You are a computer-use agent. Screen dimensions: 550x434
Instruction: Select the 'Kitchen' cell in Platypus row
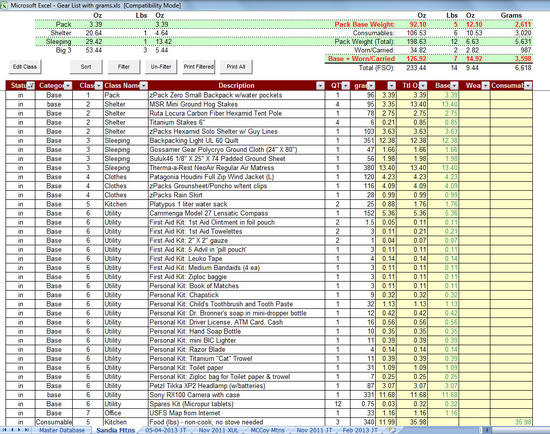tap(126, 204)
